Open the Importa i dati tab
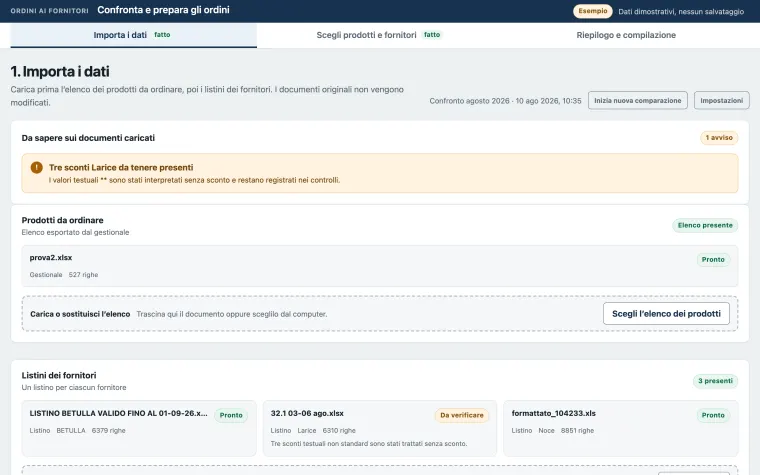Viewport: 760px width, 475px height. pos(133,35)
